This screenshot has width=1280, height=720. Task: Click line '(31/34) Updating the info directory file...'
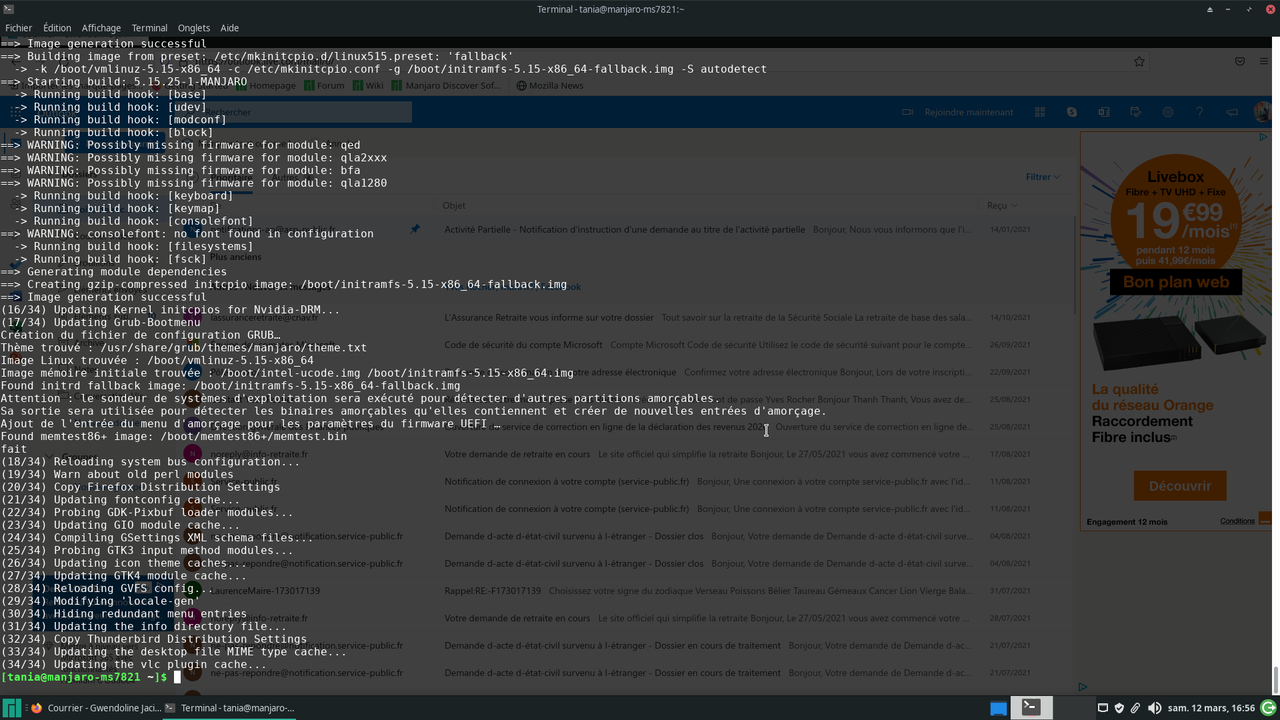(144, 626)
